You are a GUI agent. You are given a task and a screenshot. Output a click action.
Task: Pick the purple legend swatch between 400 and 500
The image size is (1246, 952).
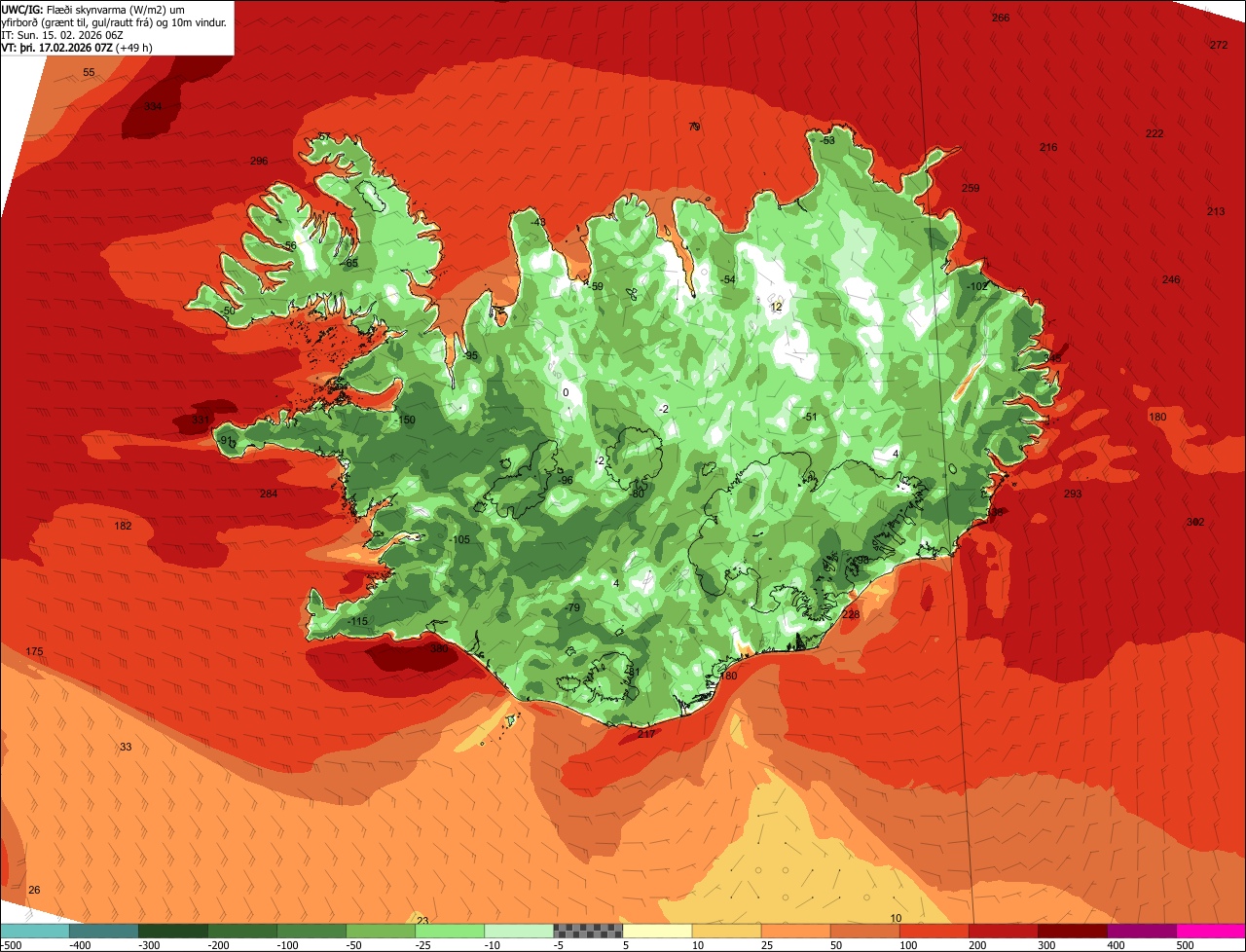coord(1142,932)
